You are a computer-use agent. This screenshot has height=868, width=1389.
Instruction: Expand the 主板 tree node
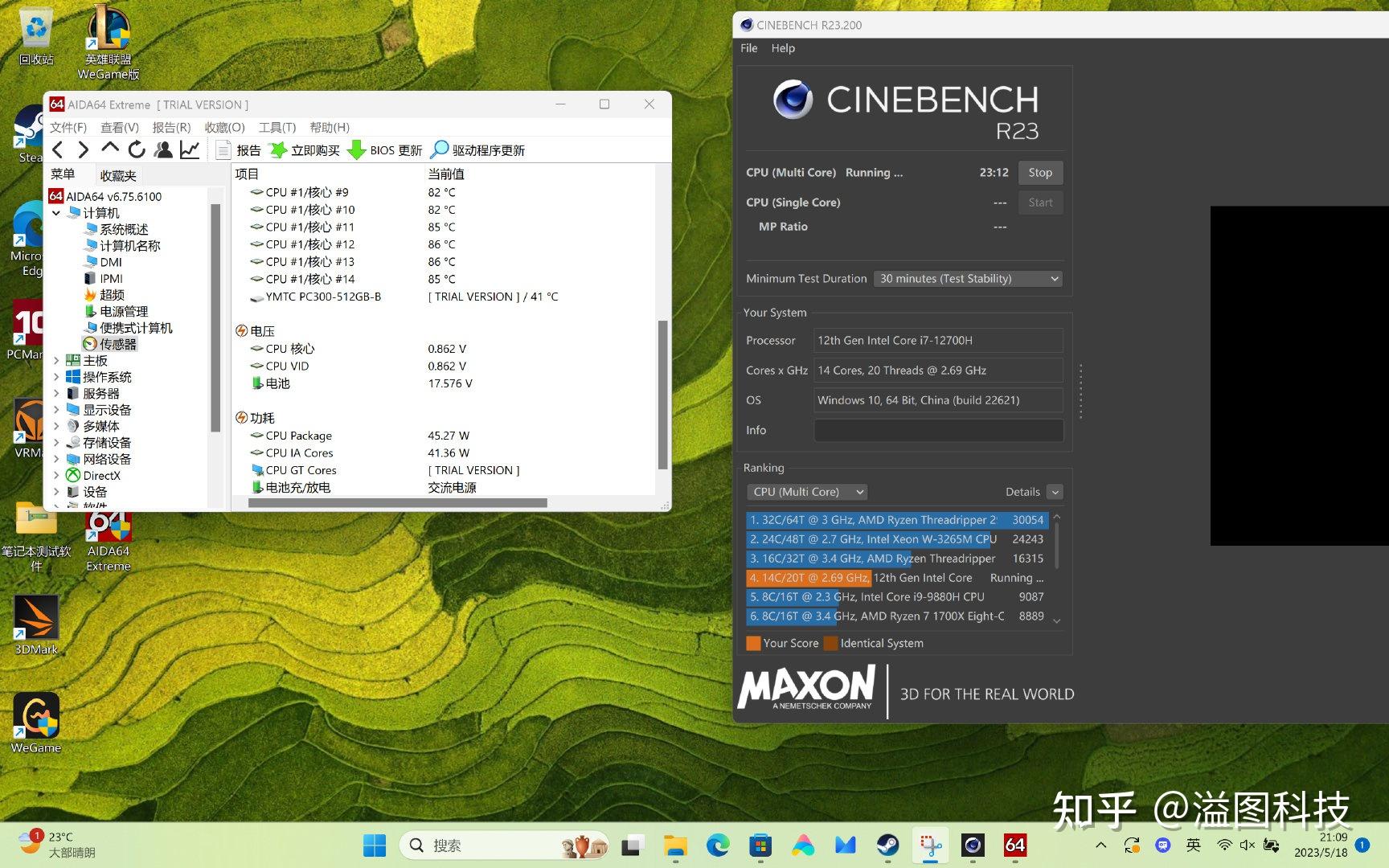(x=56, y=361)
